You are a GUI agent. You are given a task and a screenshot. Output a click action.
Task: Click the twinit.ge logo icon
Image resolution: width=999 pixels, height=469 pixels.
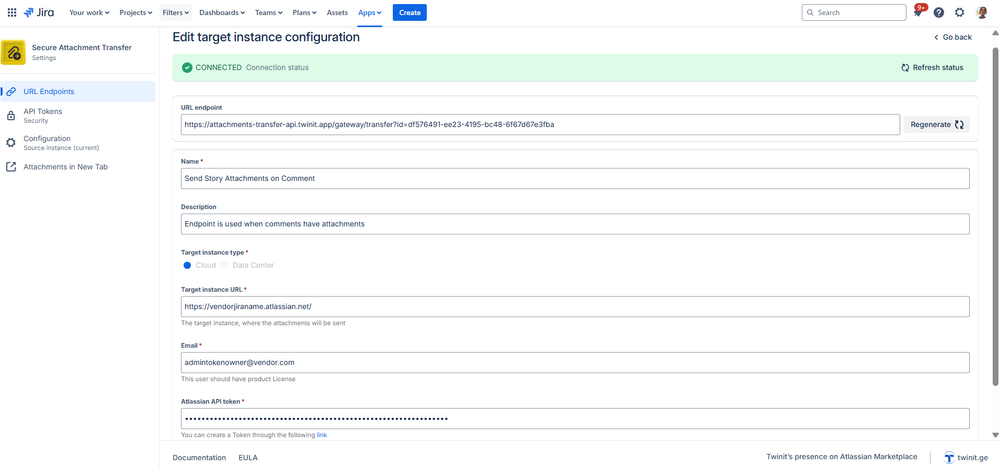click(949, 458)
